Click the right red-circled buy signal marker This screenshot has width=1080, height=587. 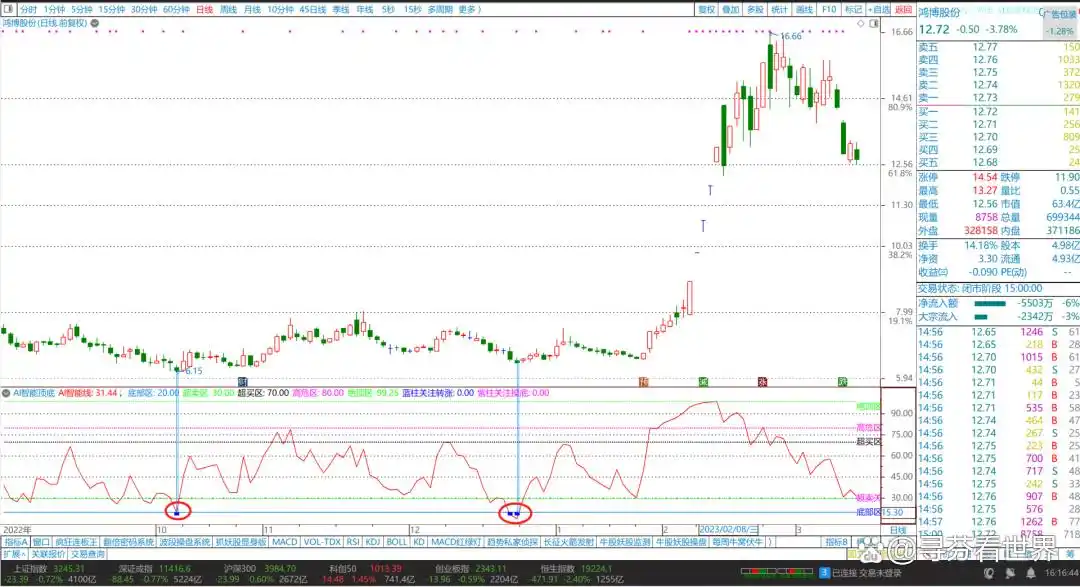515,513
